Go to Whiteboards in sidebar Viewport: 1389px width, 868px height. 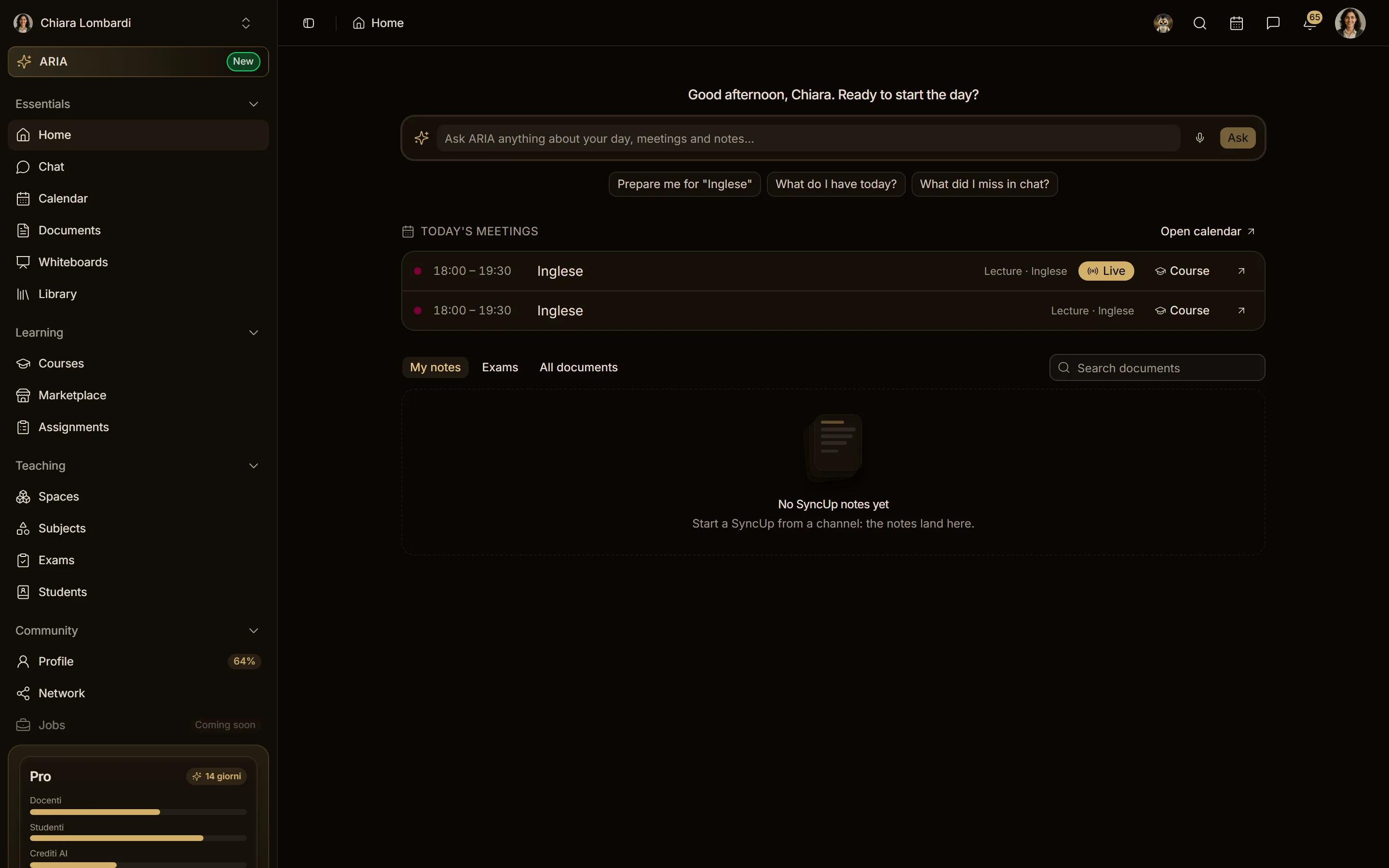coord(138,262)
